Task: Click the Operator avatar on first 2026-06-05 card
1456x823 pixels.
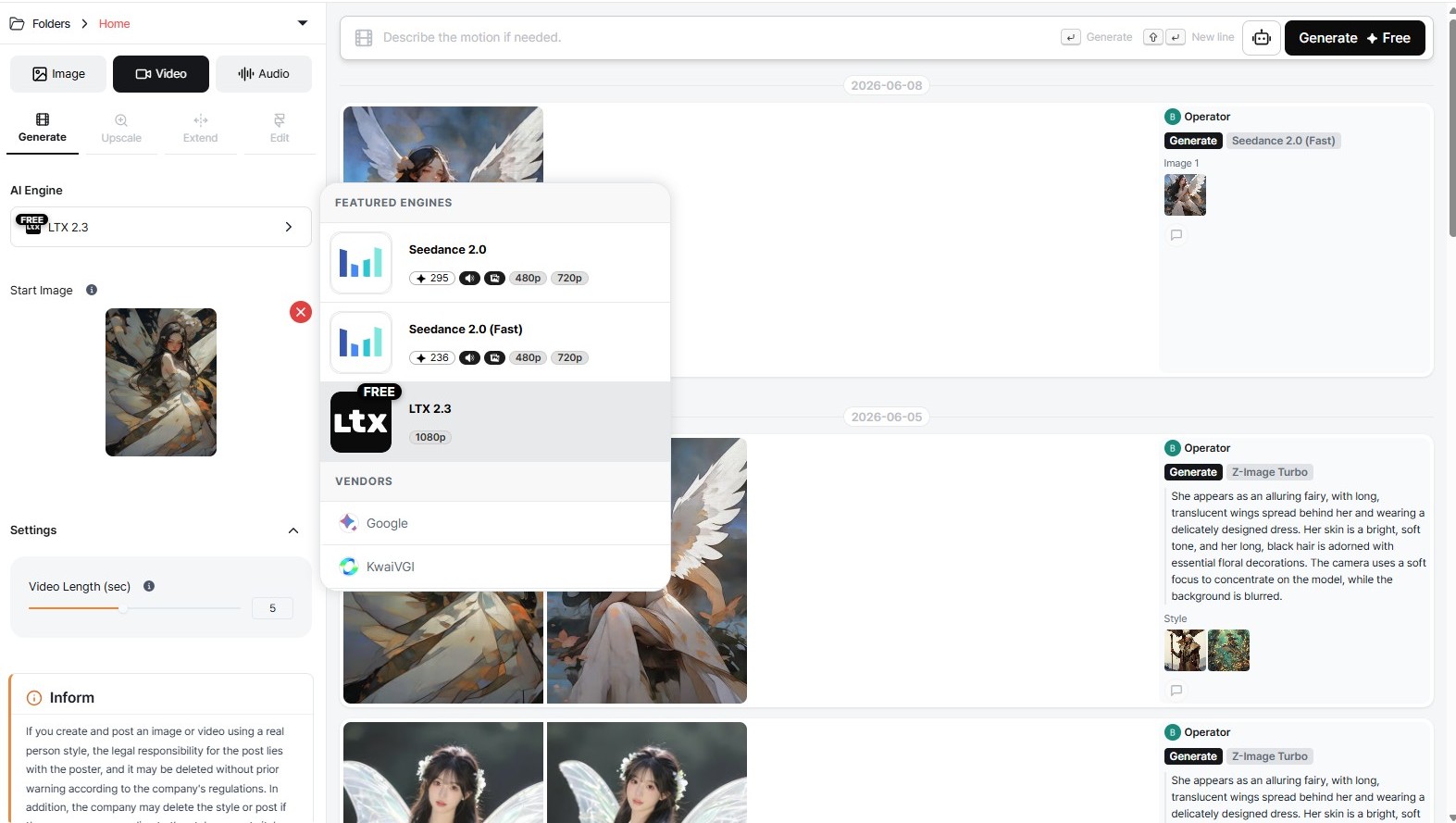Action: point(1172,448)
